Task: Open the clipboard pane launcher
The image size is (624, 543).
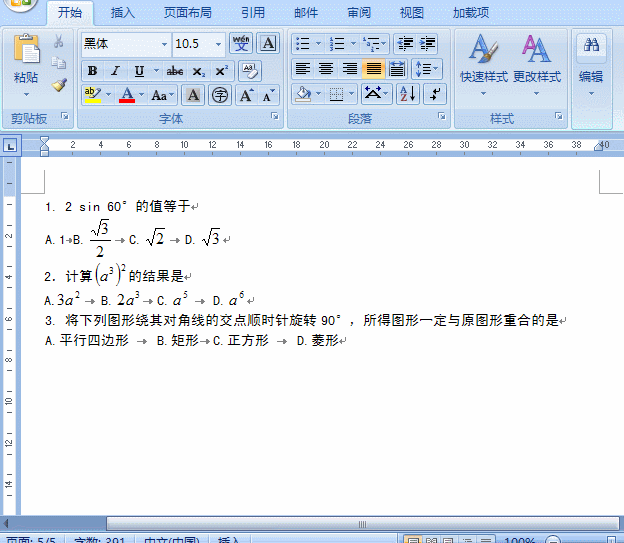Action: pyautogui.click(x=64, y=116)
